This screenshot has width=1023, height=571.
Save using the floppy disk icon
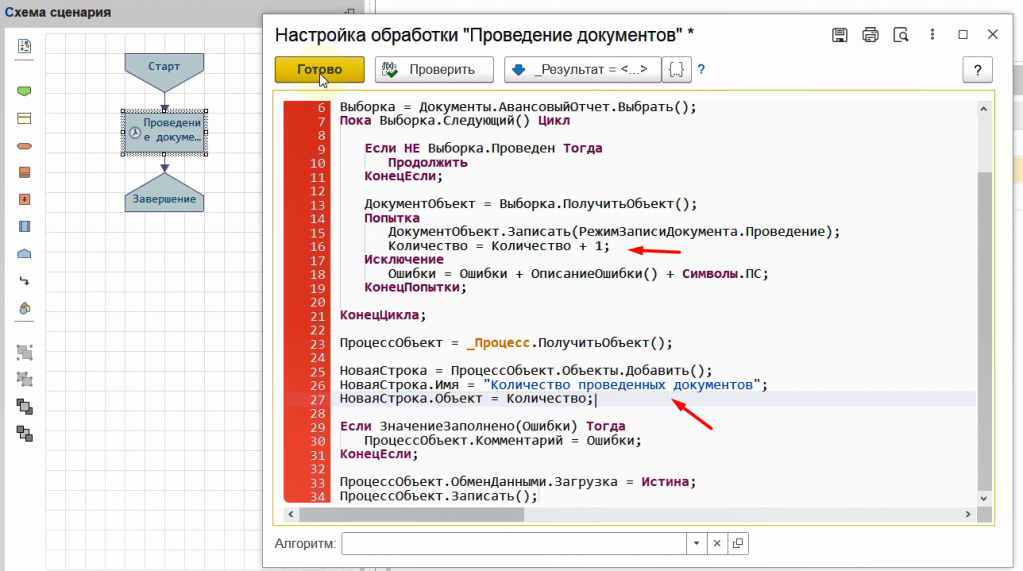tap(840, 35)
